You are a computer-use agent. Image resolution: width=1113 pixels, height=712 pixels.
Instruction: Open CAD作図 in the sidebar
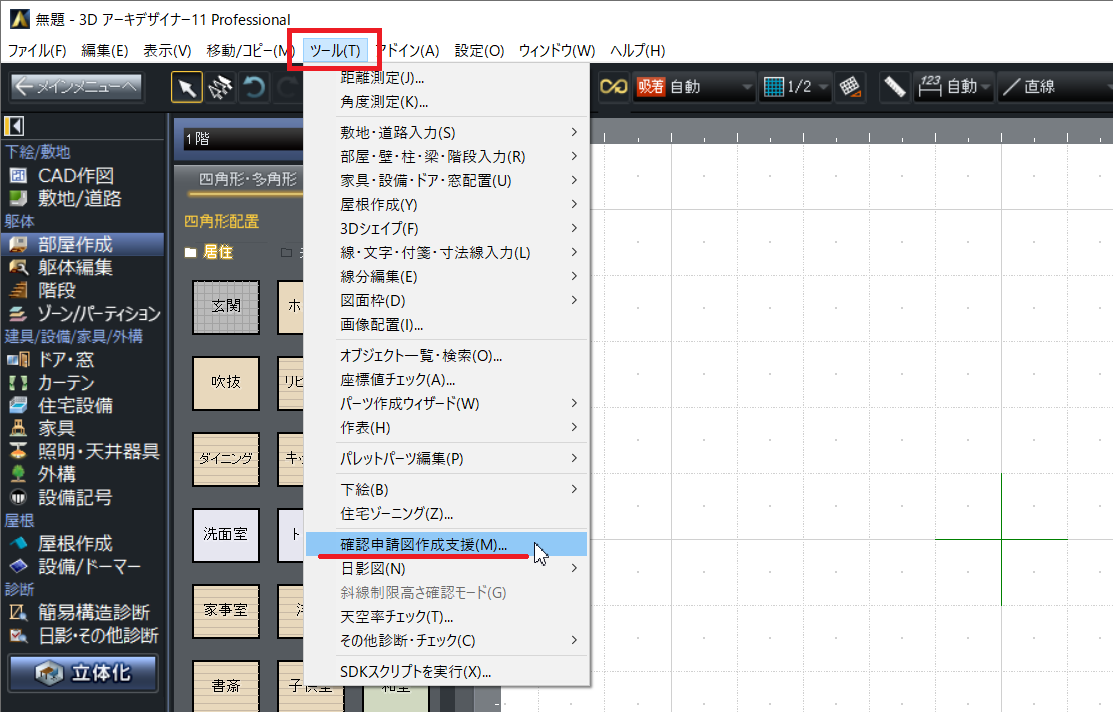tap(75, 176)
